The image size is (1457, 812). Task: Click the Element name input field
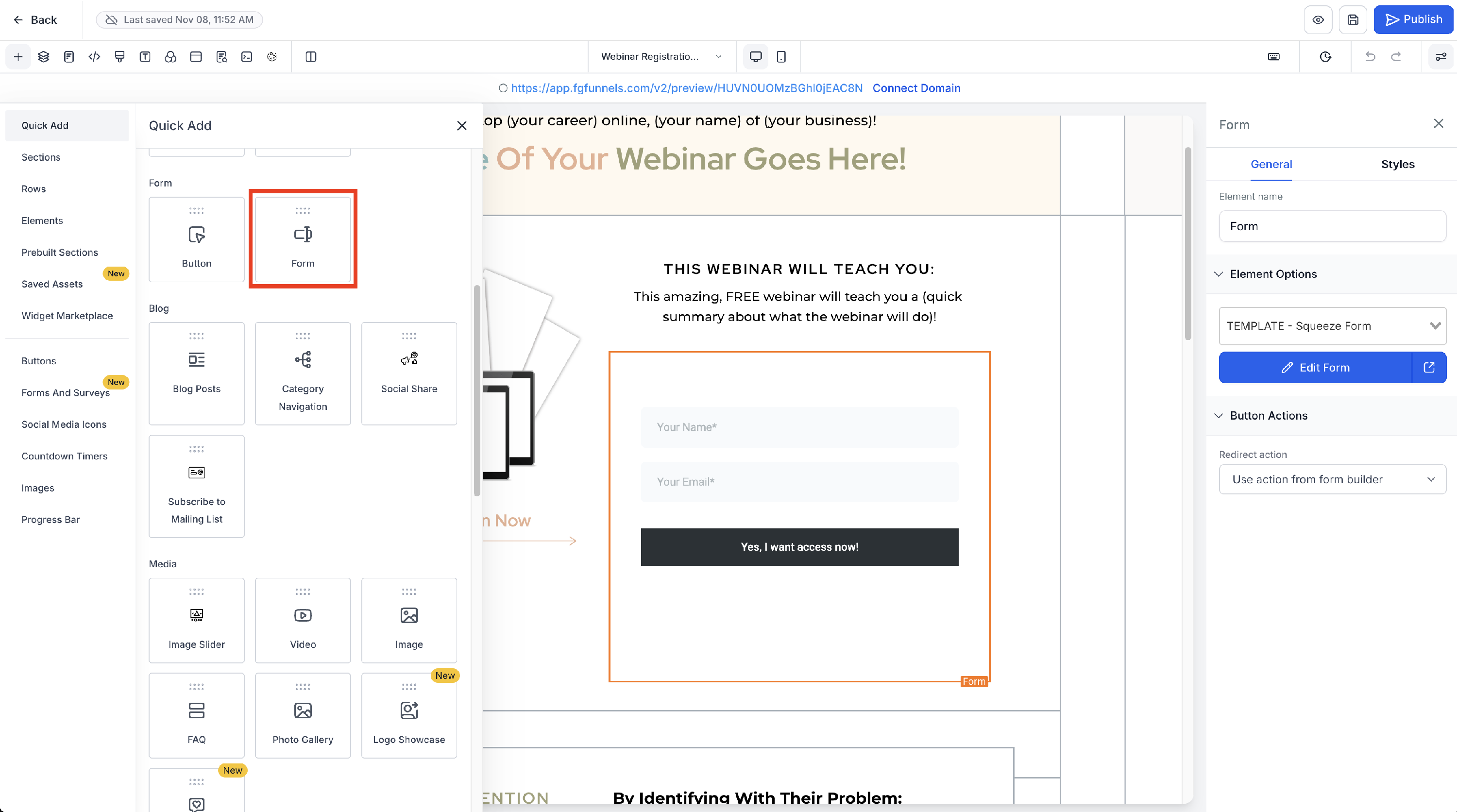pyautogui.click(x=1332, y=226)
